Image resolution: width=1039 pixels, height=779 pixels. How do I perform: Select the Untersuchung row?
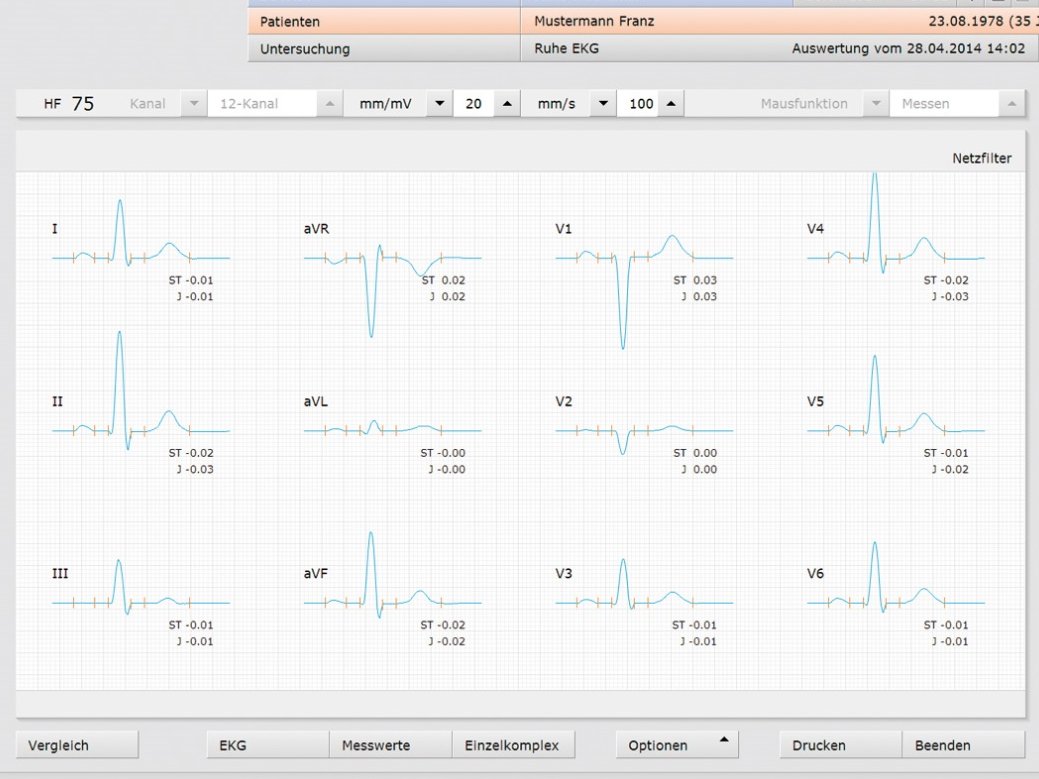point(383,48)
